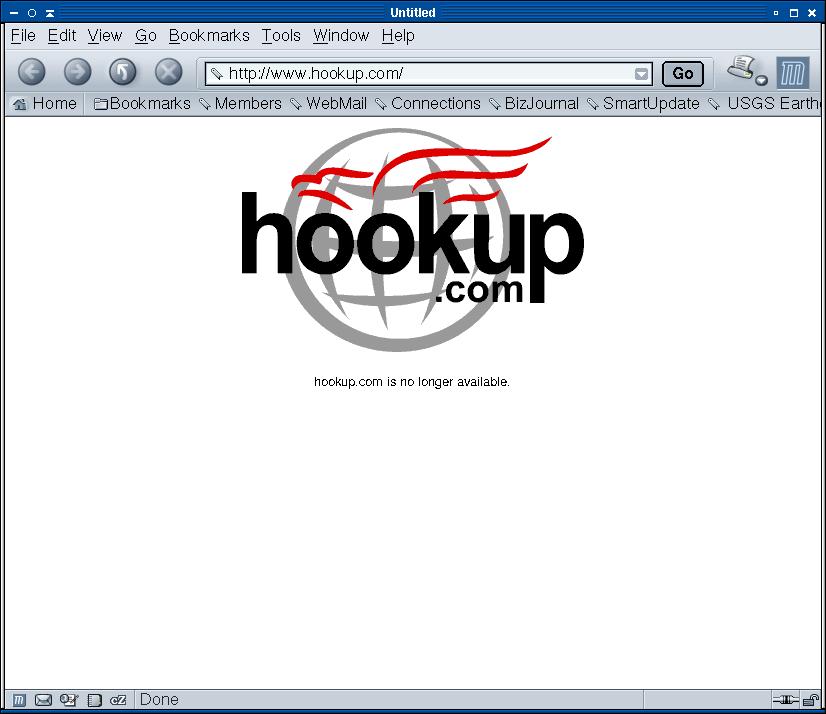This screenshot has height=714, width=826.
Task: Click the http://www.hookup.com/ address field
Action: [x=429, y=74]
